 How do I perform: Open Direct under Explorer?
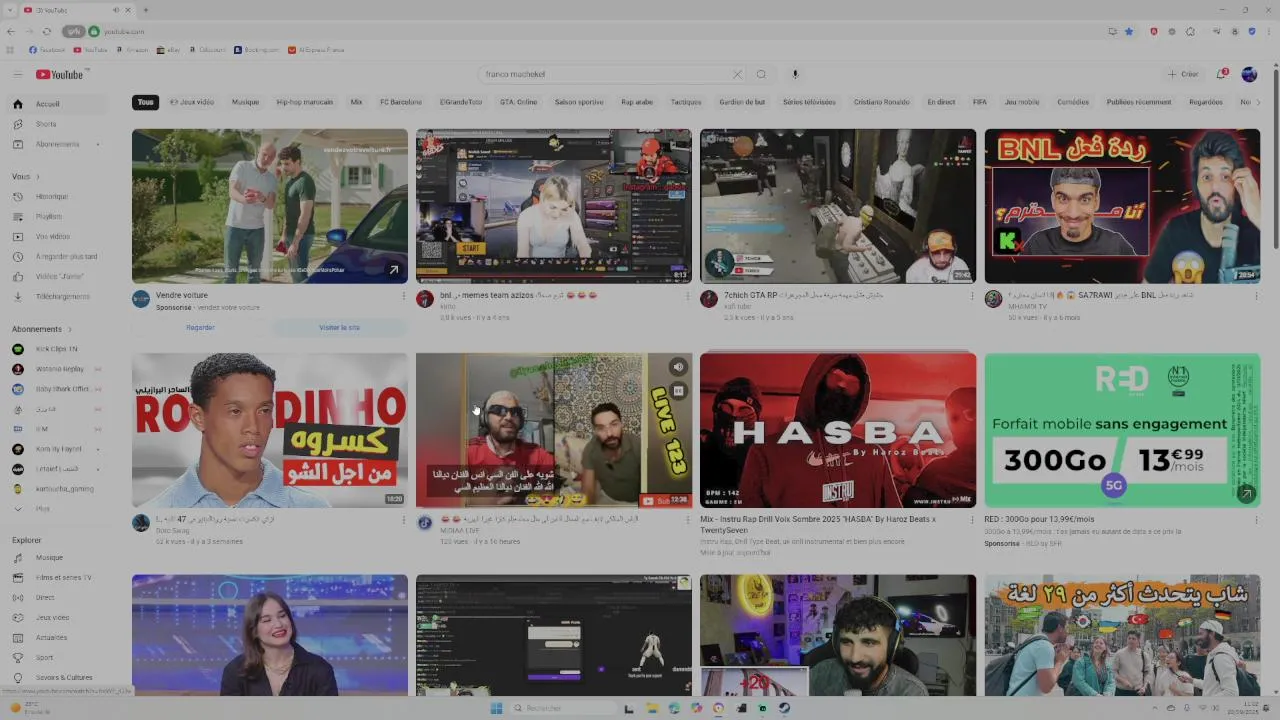click(56, 597)
